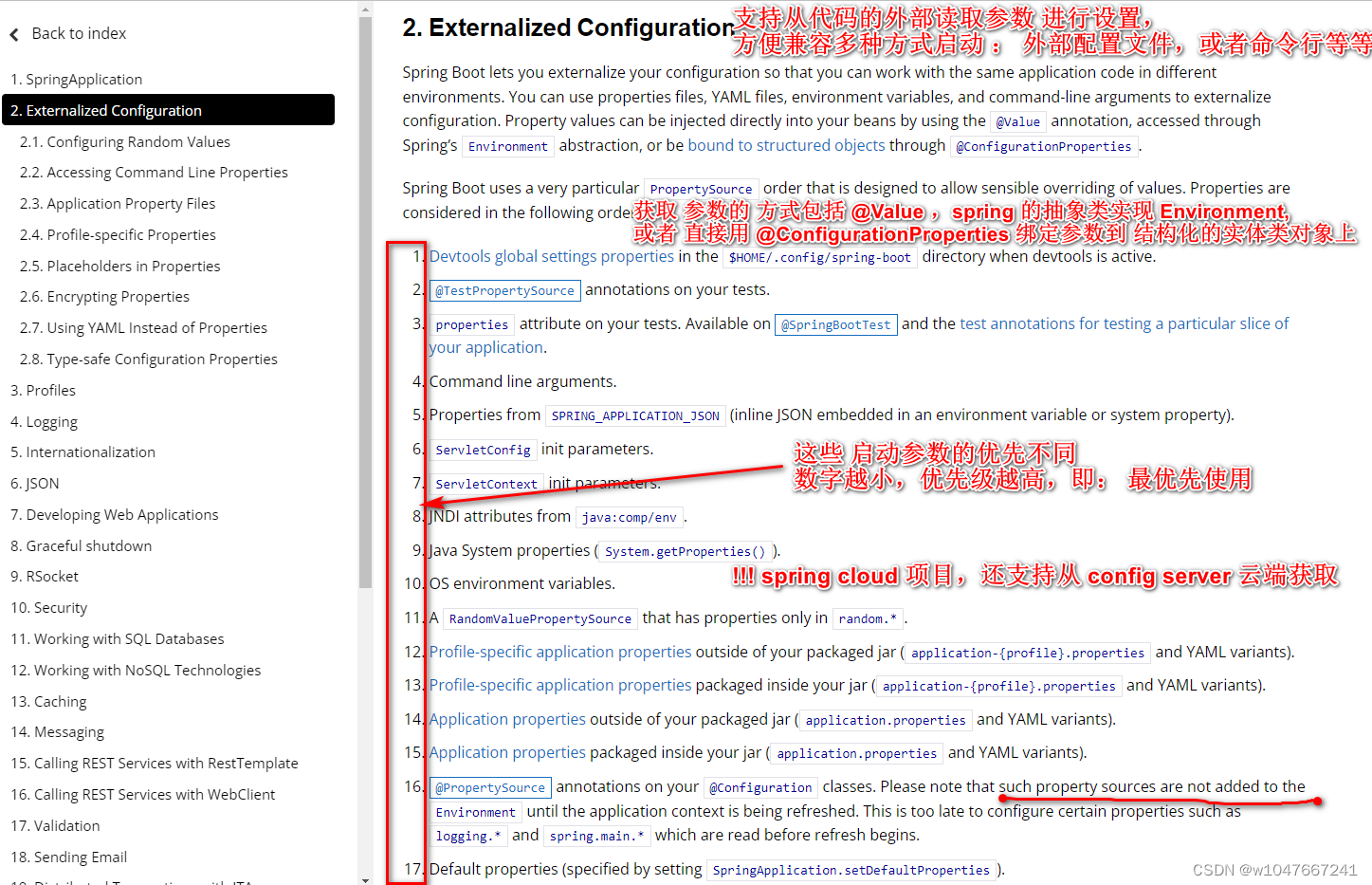Viewport: 1372px width, 885px height.
Task: Open 18. Sending Email section
Action: 69,857
